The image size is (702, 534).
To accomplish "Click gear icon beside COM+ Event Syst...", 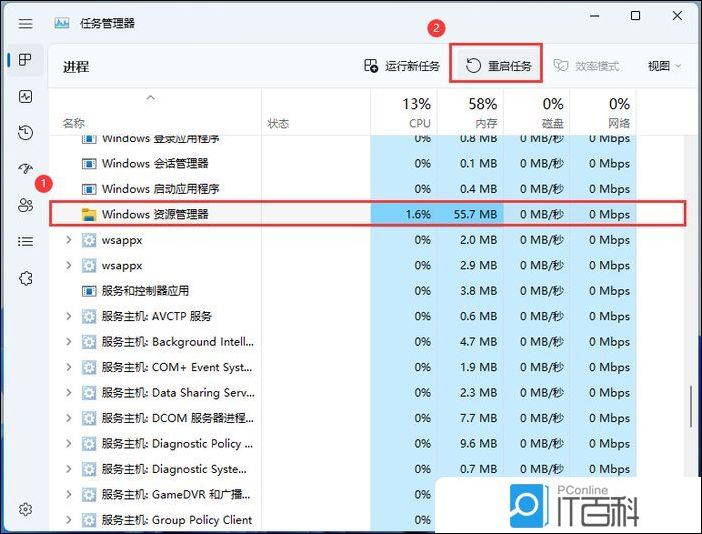I will pyautogui.click(x=89, y=367).
